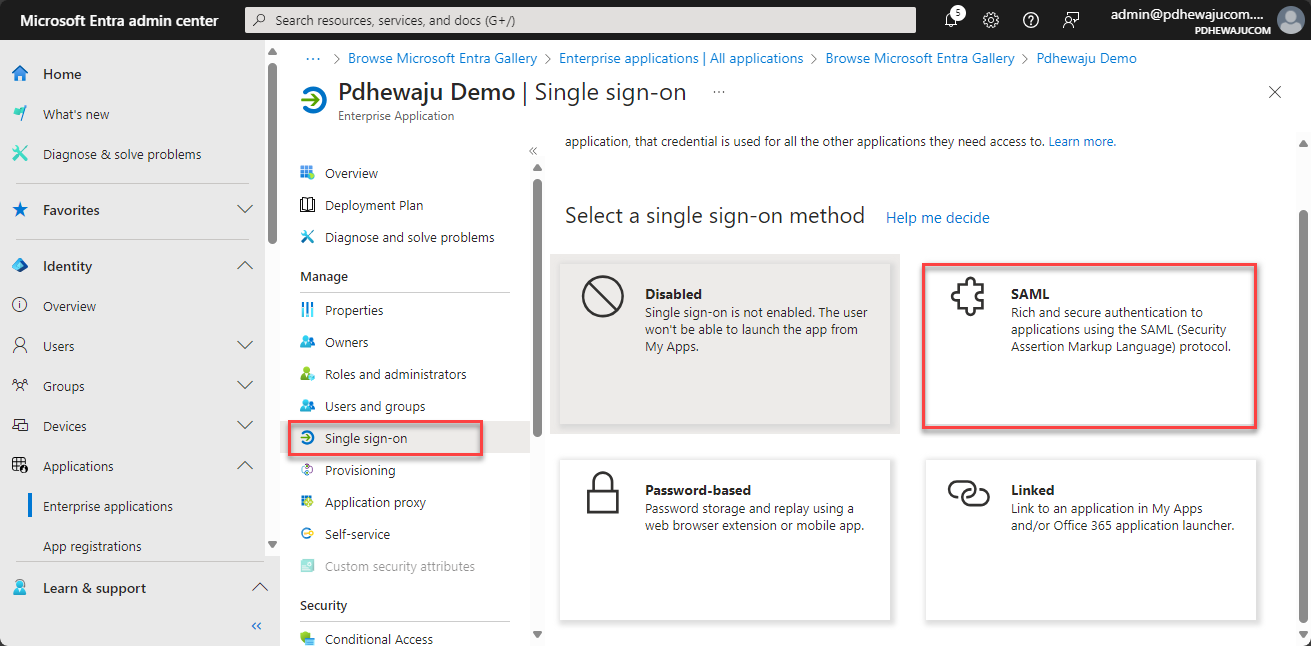Viewport: 1311px width, 646px height.
Task: Collapse the resource menu double-chevron
Action: [533, 151]
